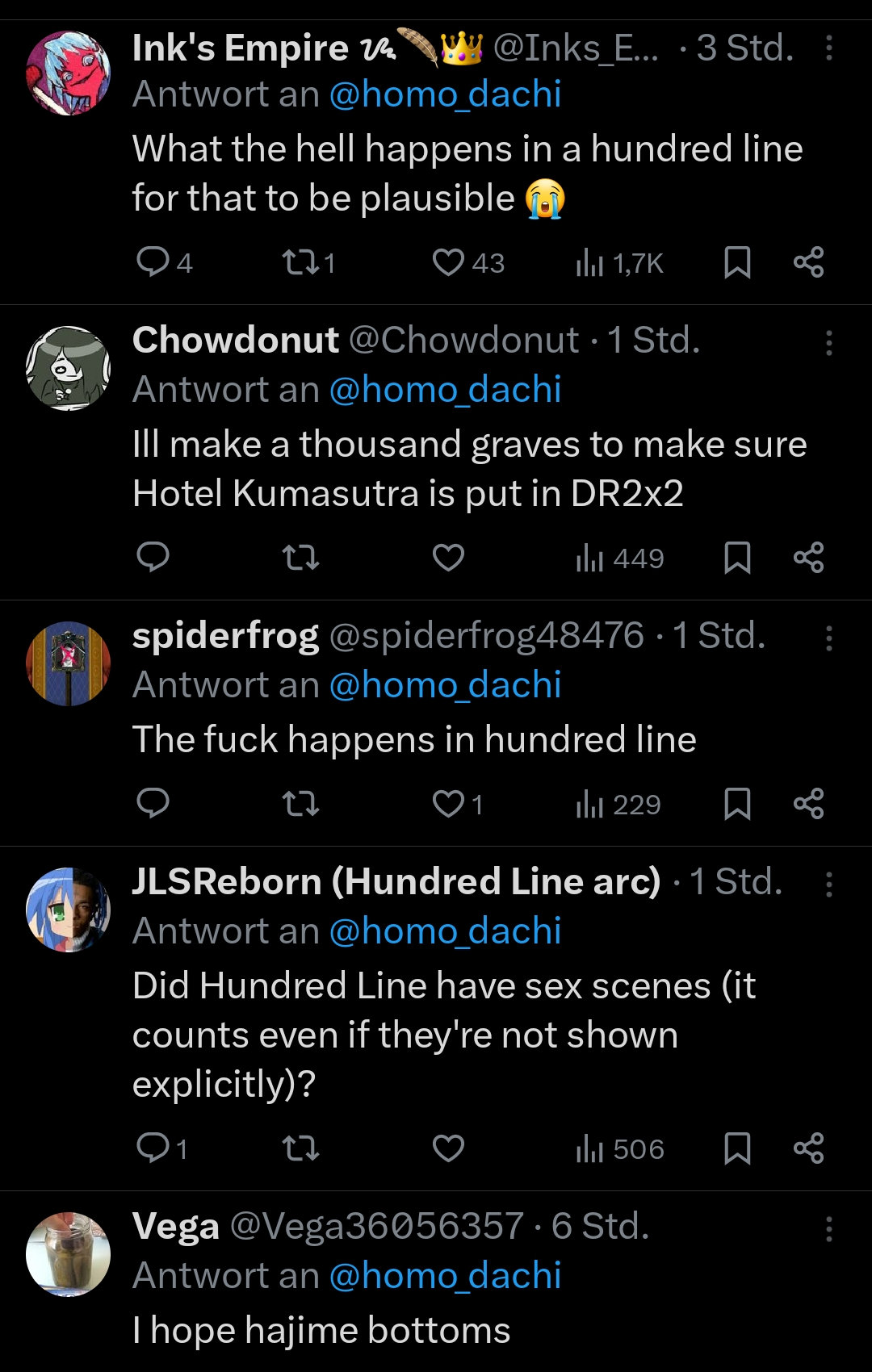Repost Ink's Empire's tweet
The width and height of the screenshot is (872, 1372).
(x=300, y=262)
